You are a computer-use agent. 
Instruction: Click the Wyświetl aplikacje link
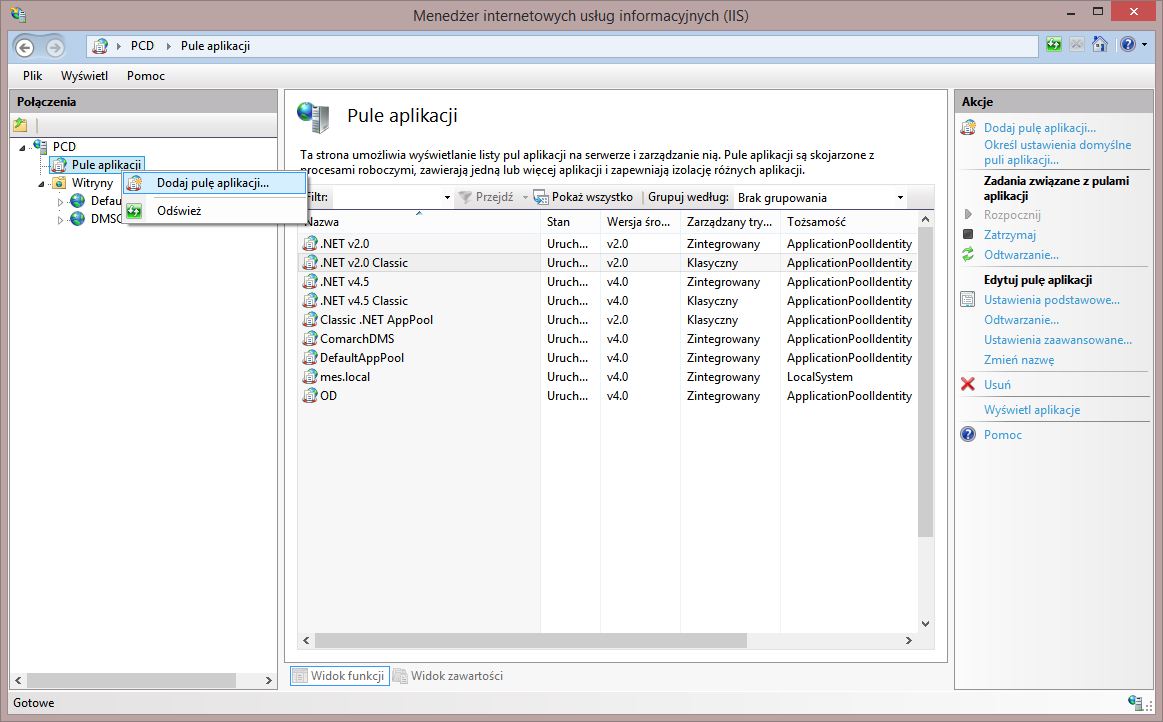[x=1032, y=410]
